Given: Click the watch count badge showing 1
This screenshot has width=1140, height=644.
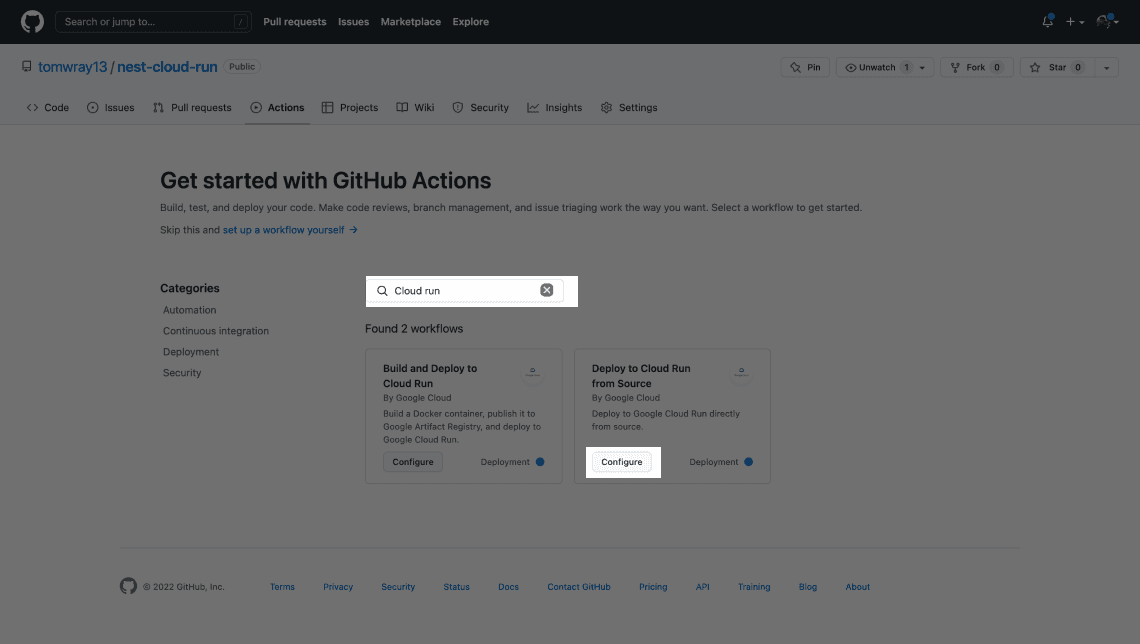Looking at the screenshot, I should pos(906,68).
